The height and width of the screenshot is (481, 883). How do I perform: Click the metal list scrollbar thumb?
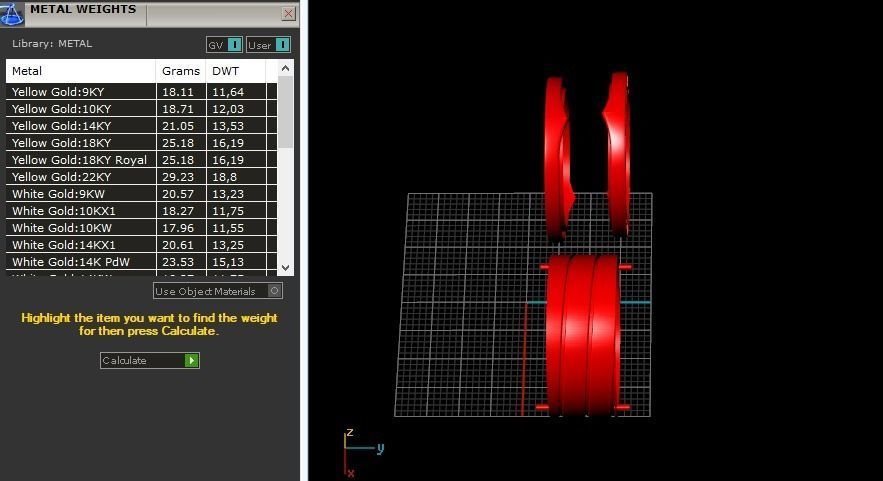[286, 113]
